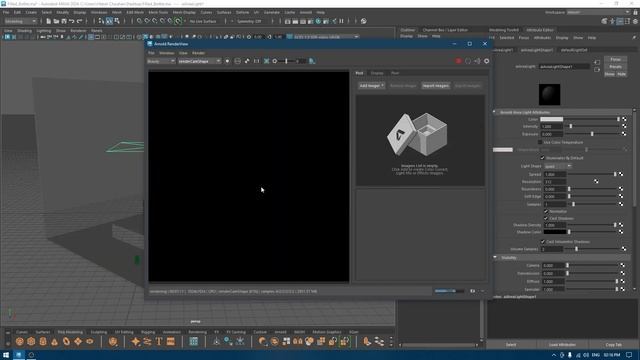Click the poly sphere shelf icon
This screenshot has height=360, width=640.
coord(20,341)
